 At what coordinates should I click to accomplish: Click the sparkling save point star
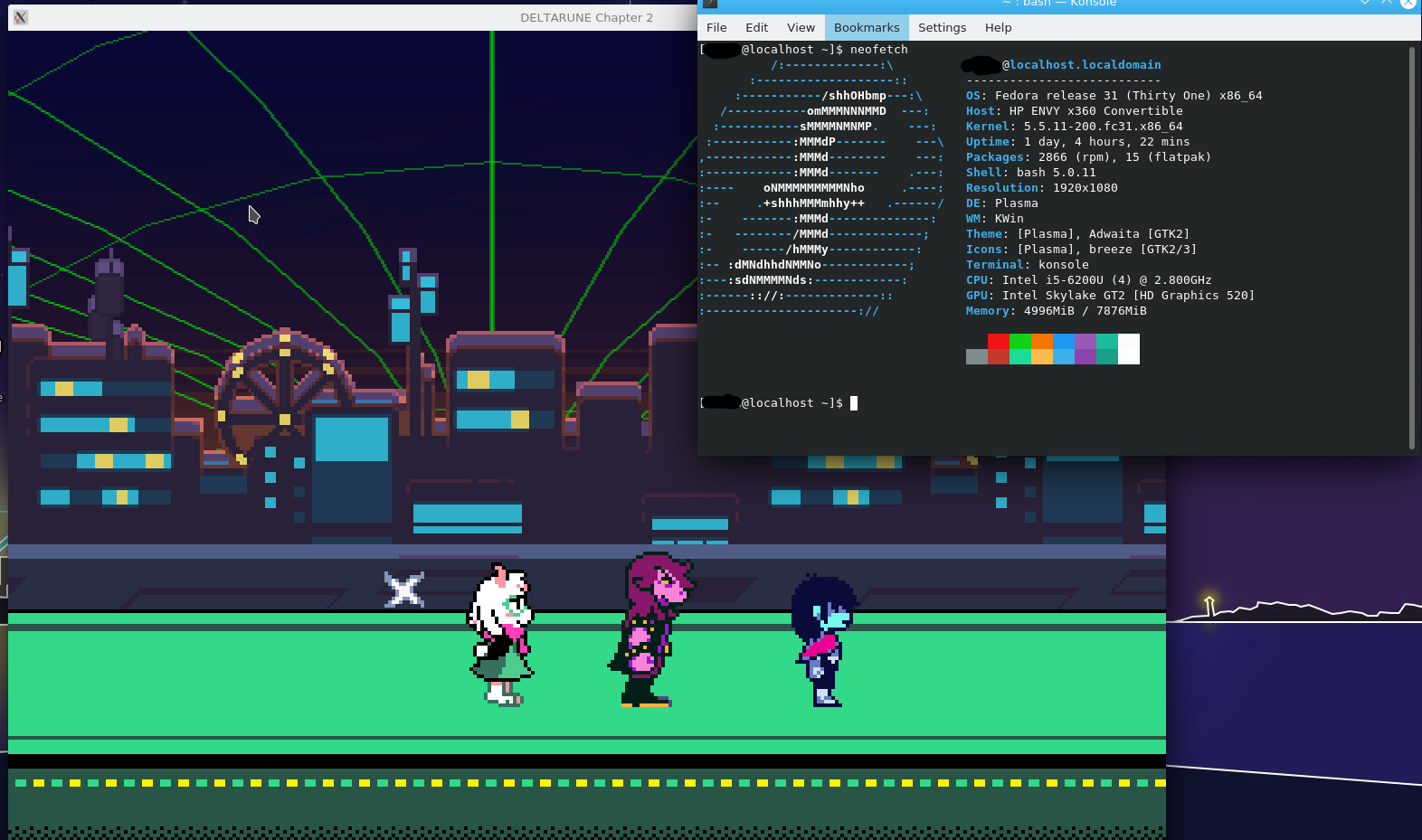[403, 590]
